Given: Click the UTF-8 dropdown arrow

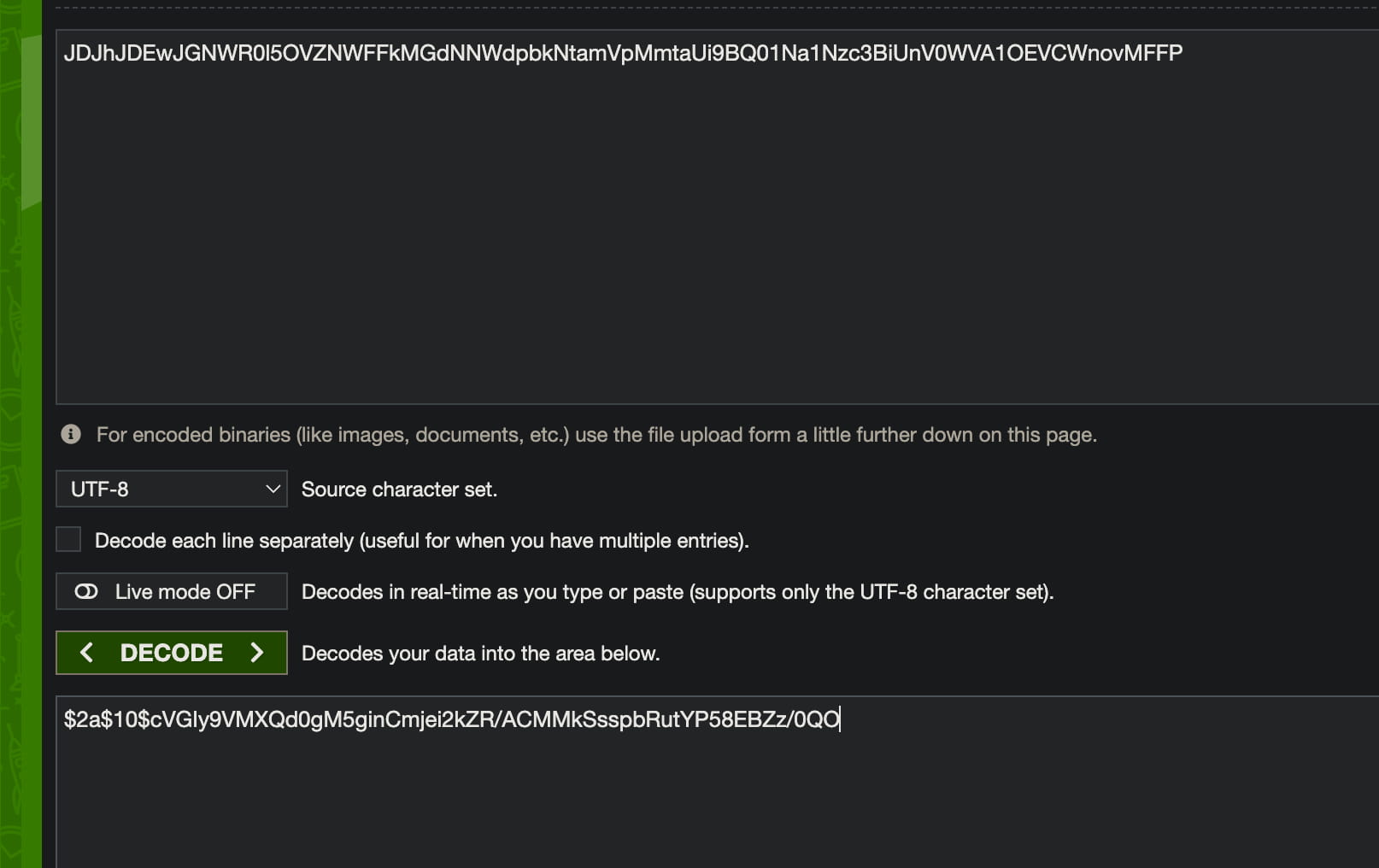Looking at the screenshot, I should tap(273, 489).
